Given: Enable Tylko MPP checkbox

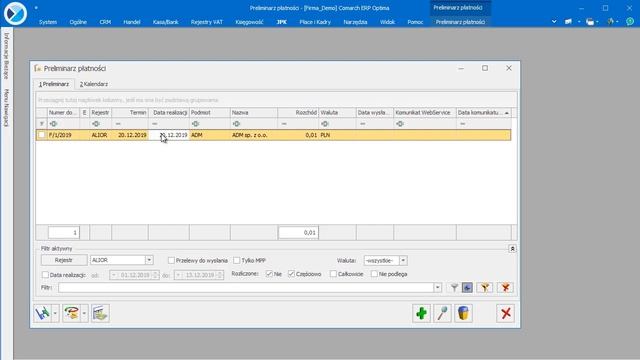Looking at the screenshot, I should coord(237,260).
